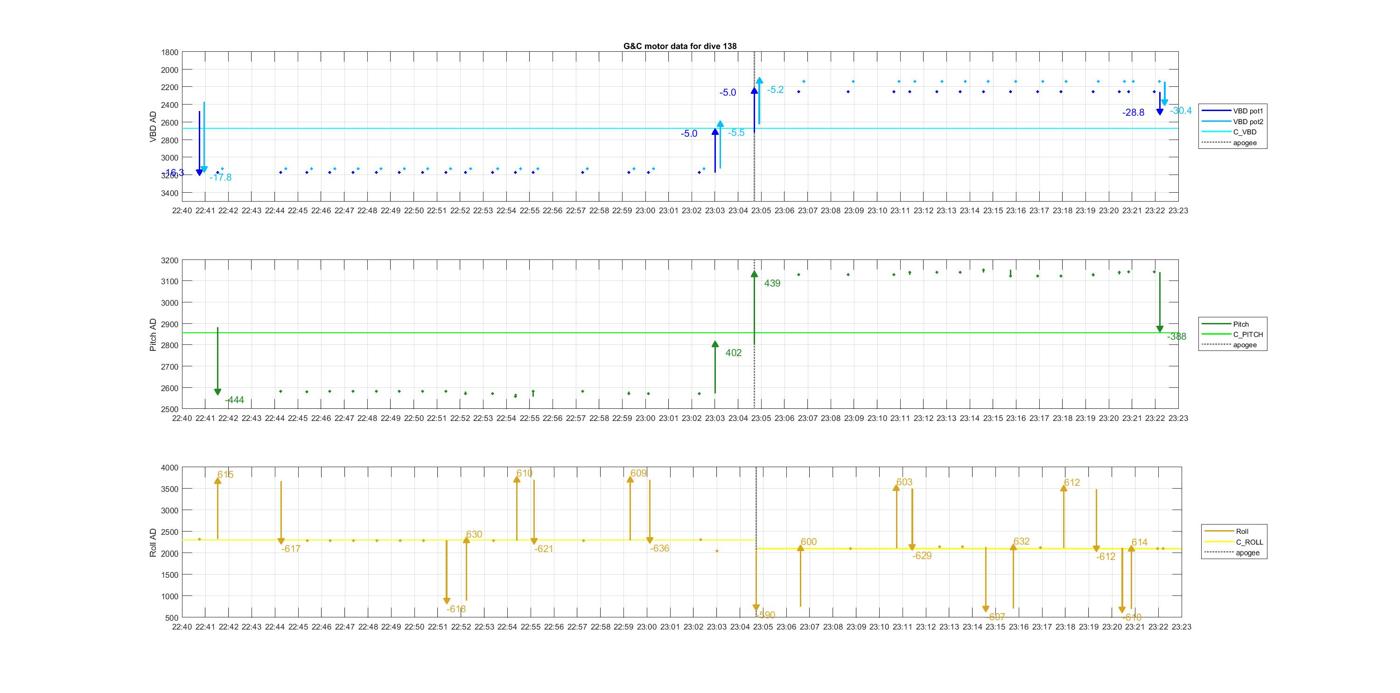Click the '3100' tick on Pitch AD axis
Screen dimensions: 1400x693
point(170,282)
